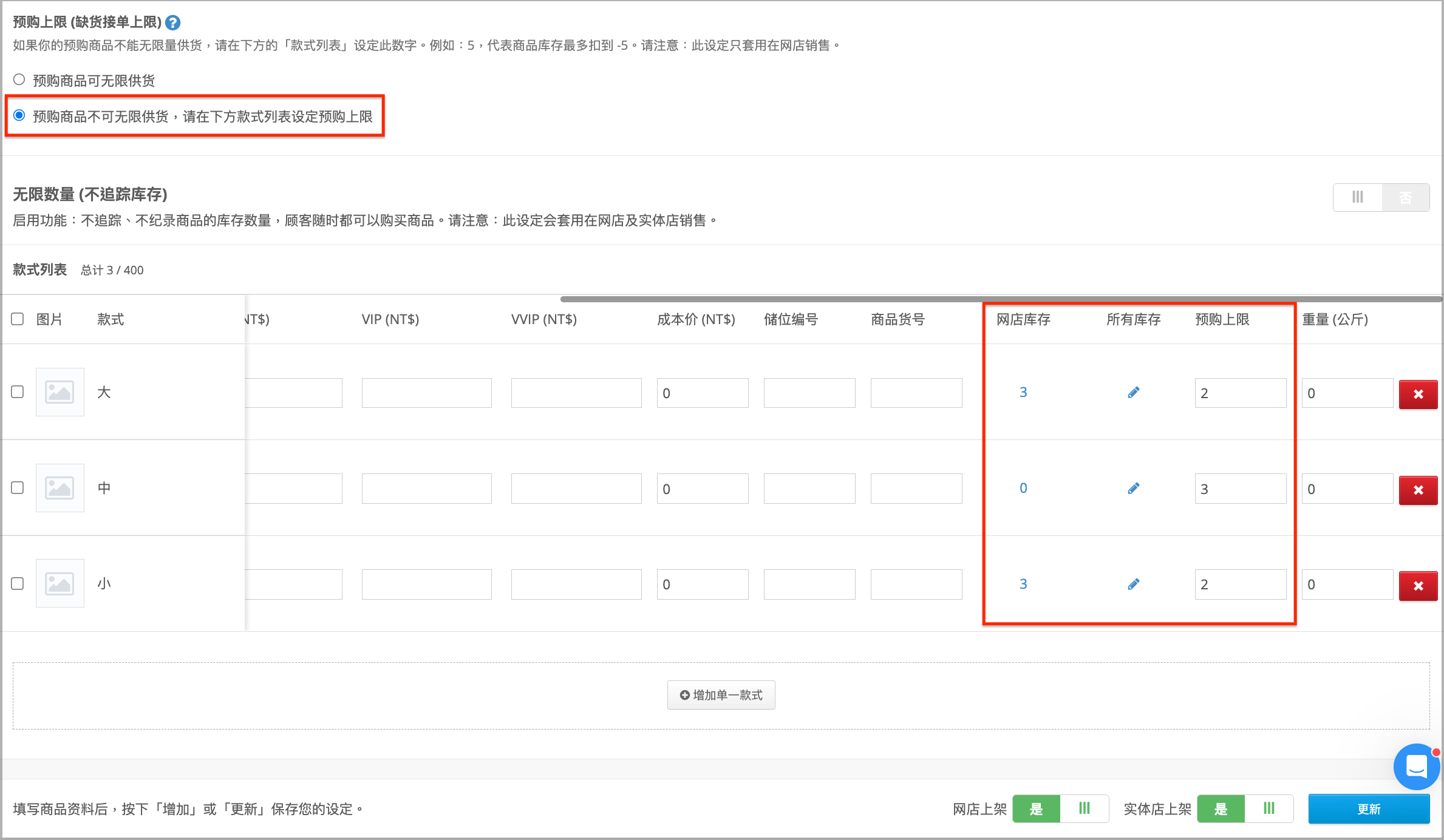Edit all inventory pencil for 大
Image resolution: width=1444 pixels, height=840 pixels.
point(1133,393)
